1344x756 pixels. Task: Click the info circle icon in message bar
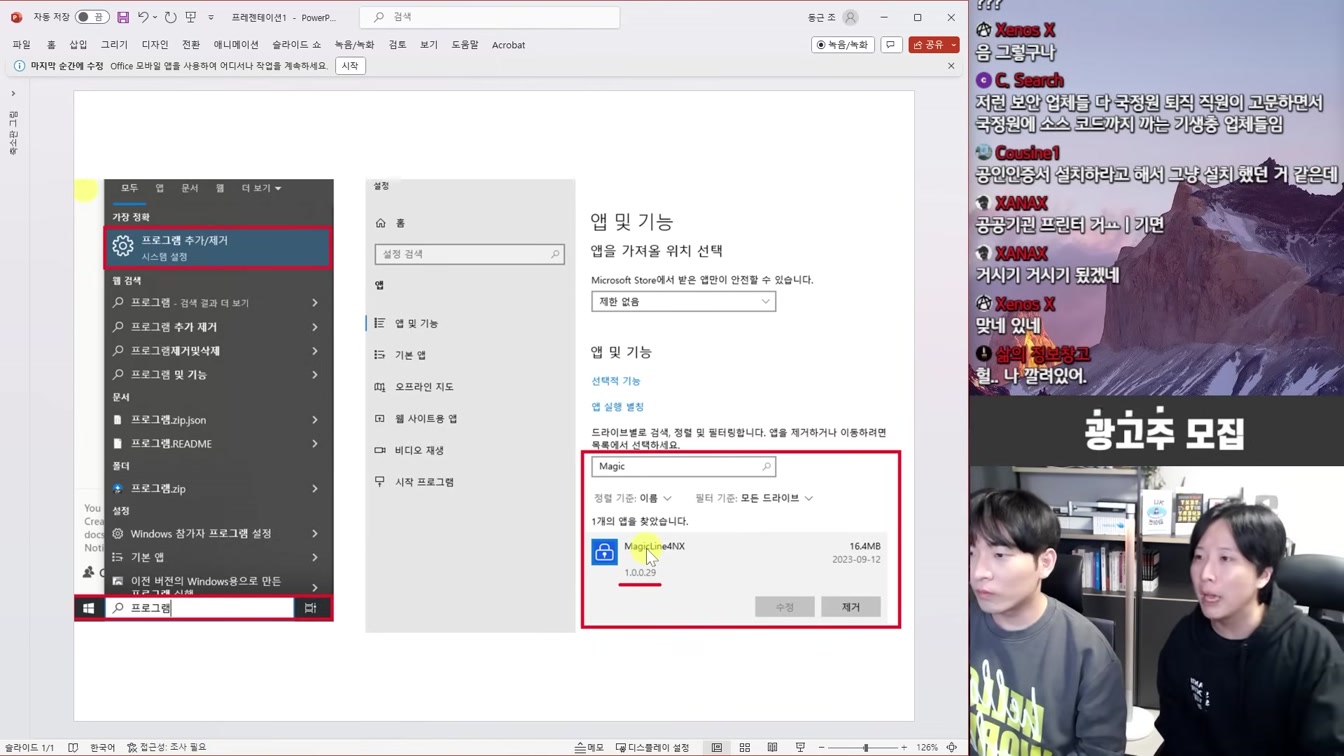[x=19, y=66]
